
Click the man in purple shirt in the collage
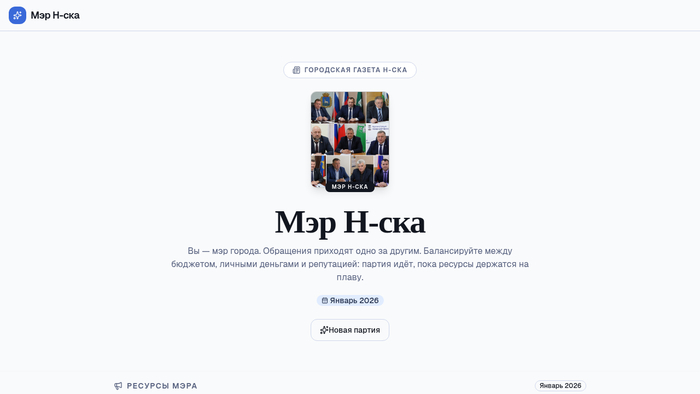[x=381, y=170]
